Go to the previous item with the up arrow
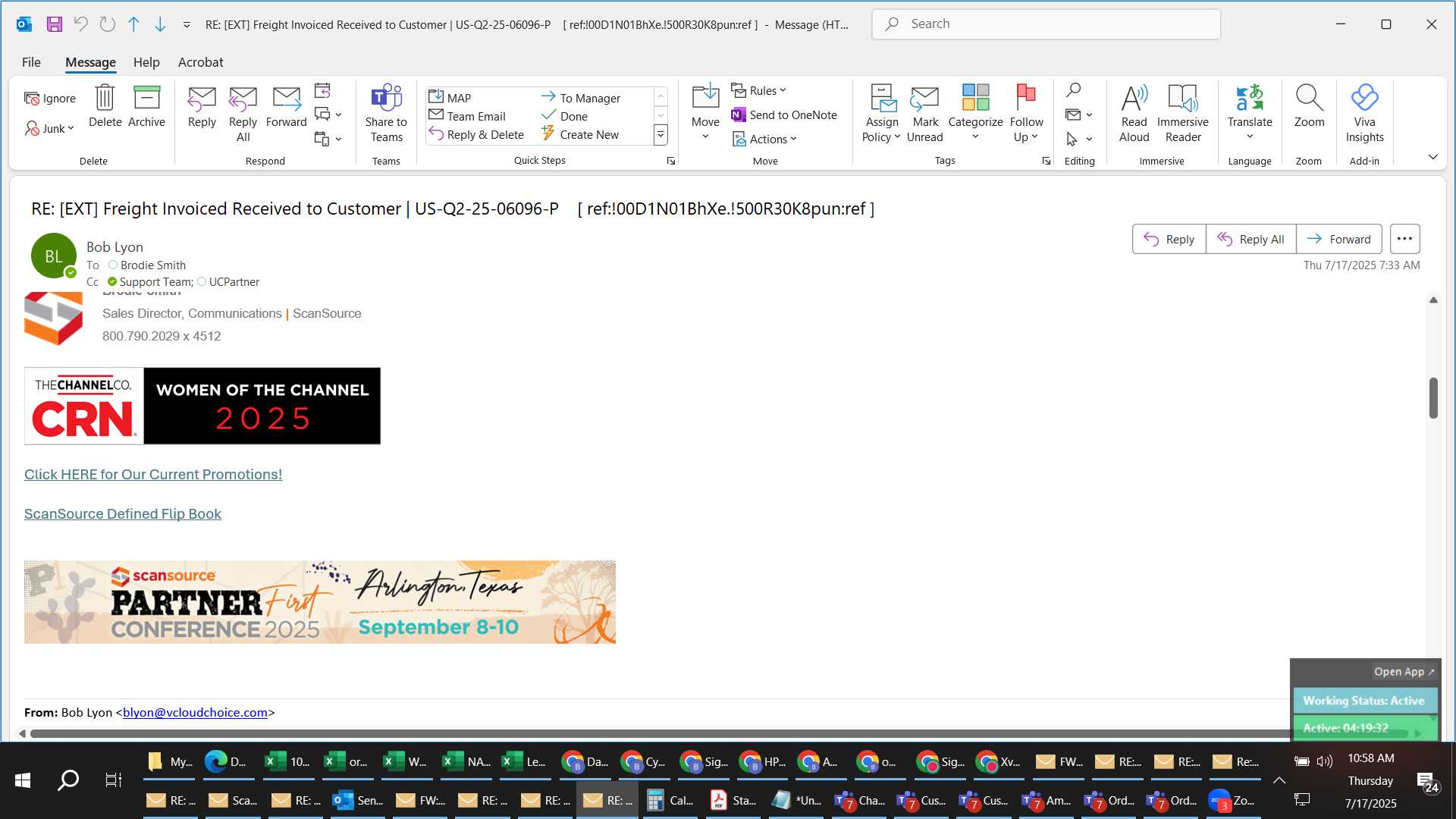This screenshot has width=1456, height=819. 133,24
